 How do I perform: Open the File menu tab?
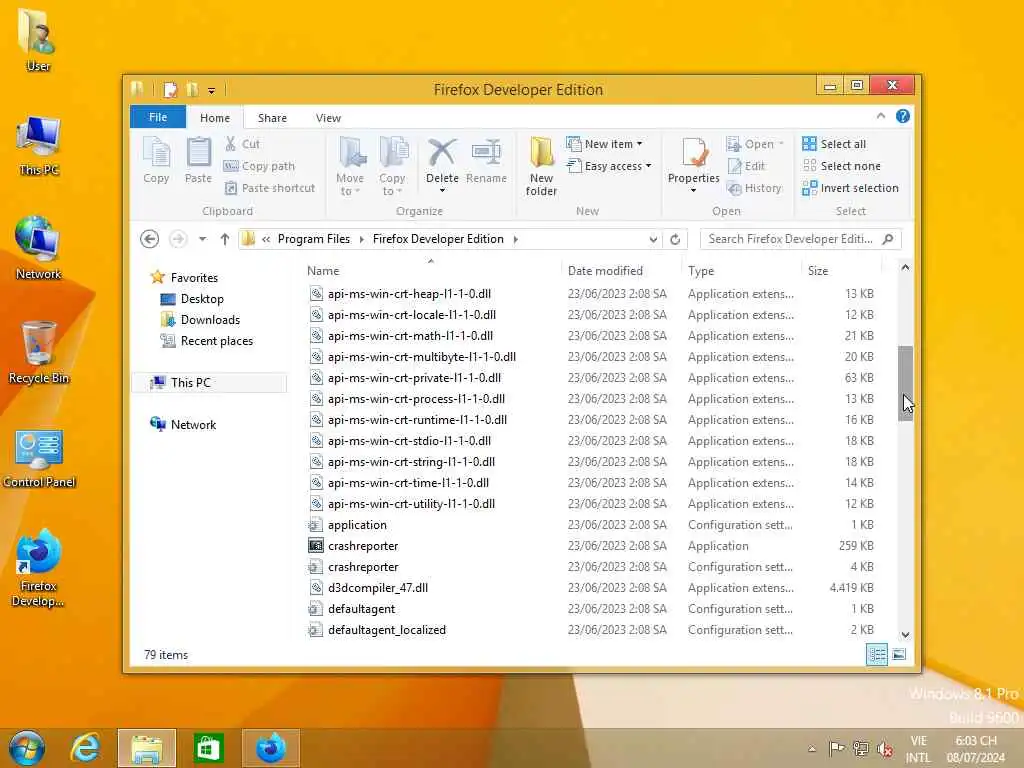[158, 117]
